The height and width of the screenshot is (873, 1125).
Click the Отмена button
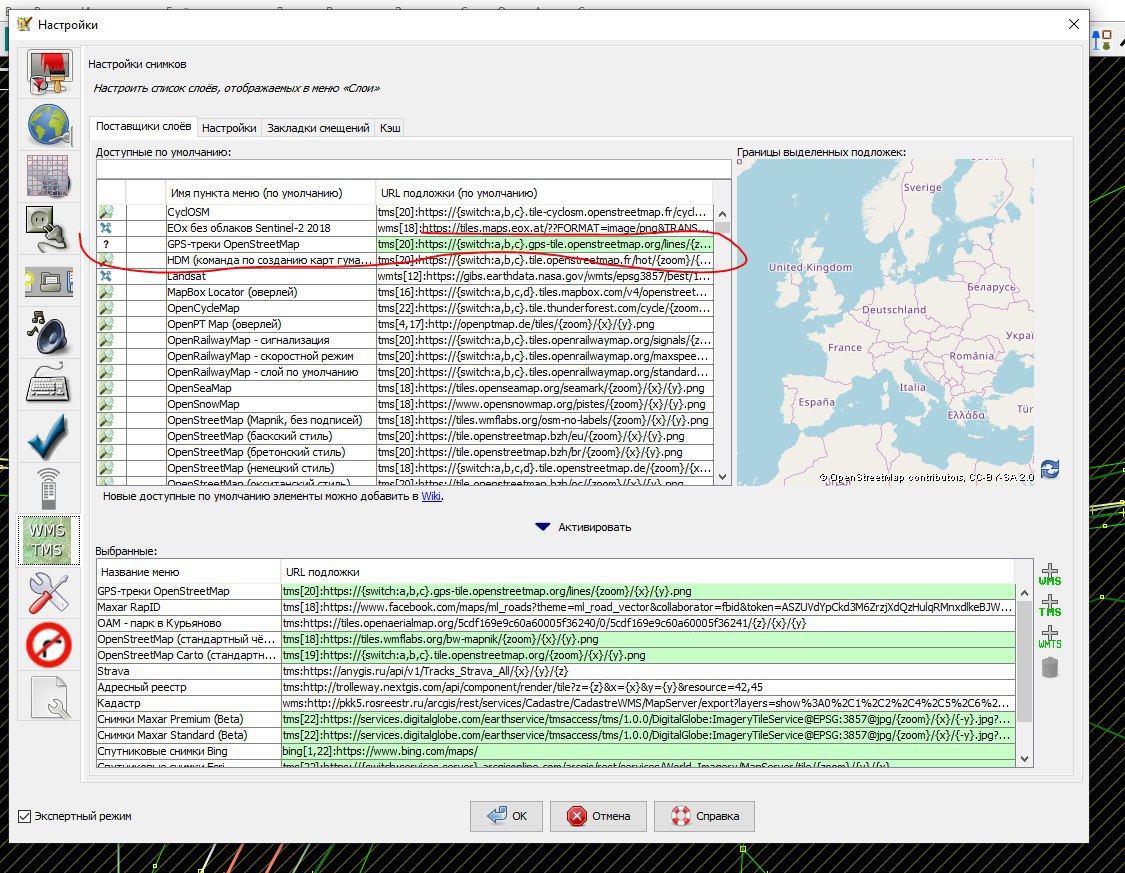(x=599, y=816)
